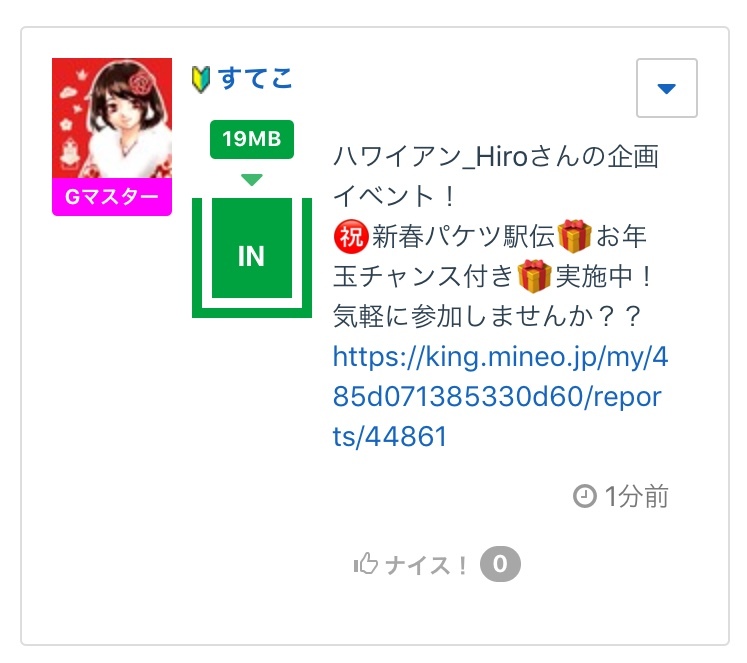Click the すてこ username link

[255, 78]
